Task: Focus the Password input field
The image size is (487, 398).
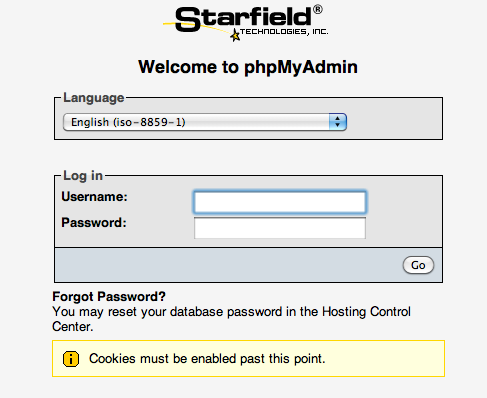Action: 280,228
